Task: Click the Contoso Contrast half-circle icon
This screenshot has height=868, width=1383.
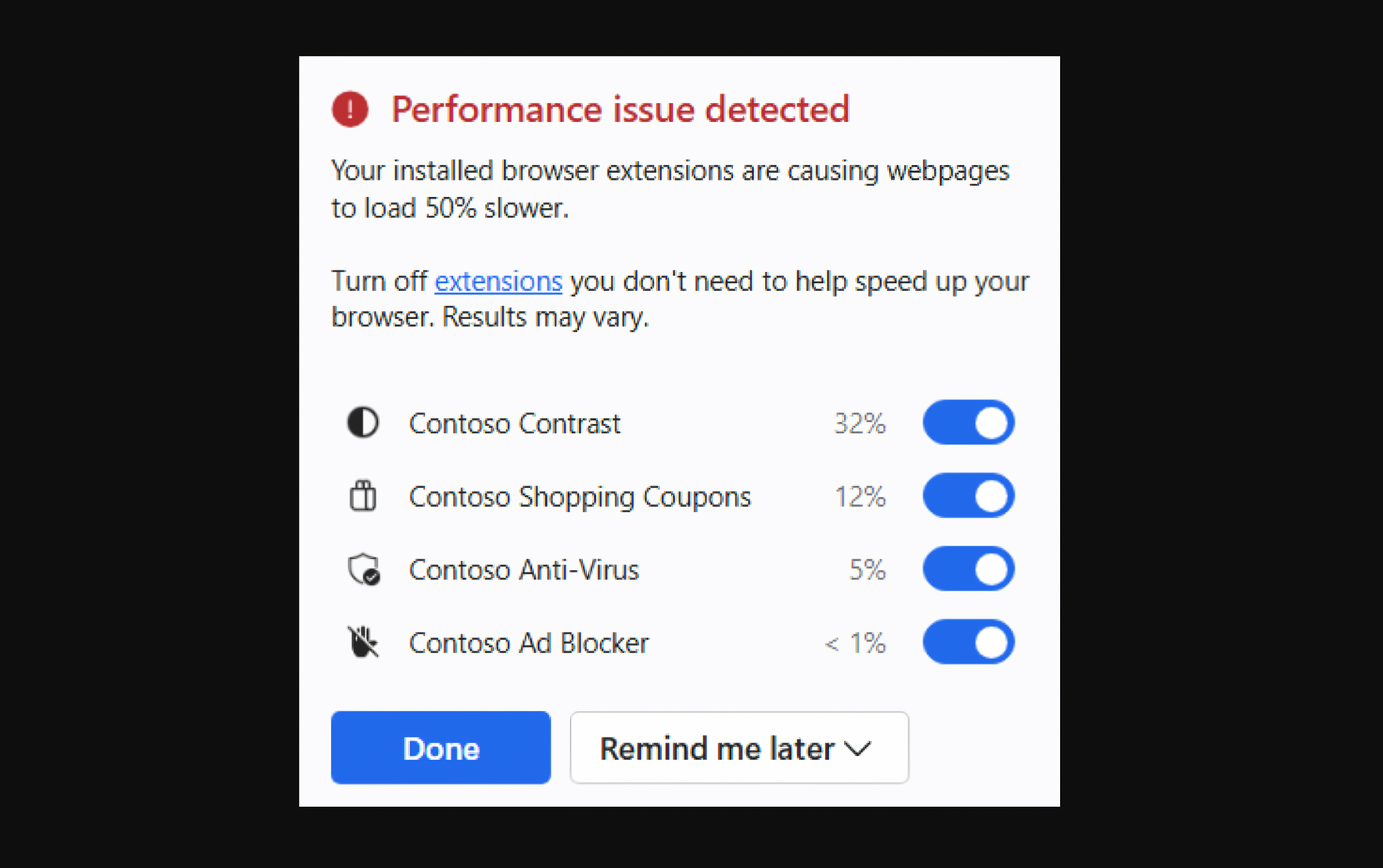Action: [x=363, y=423]
